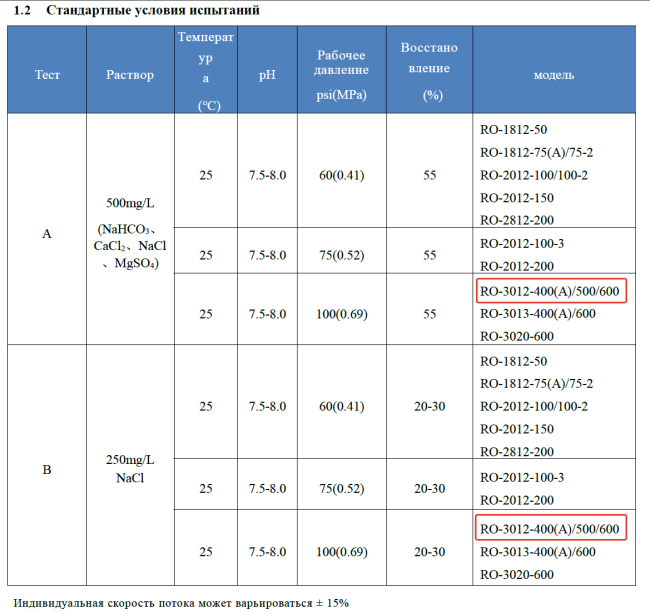Click the "Восстановление (%)" column header

pos(428,71)
